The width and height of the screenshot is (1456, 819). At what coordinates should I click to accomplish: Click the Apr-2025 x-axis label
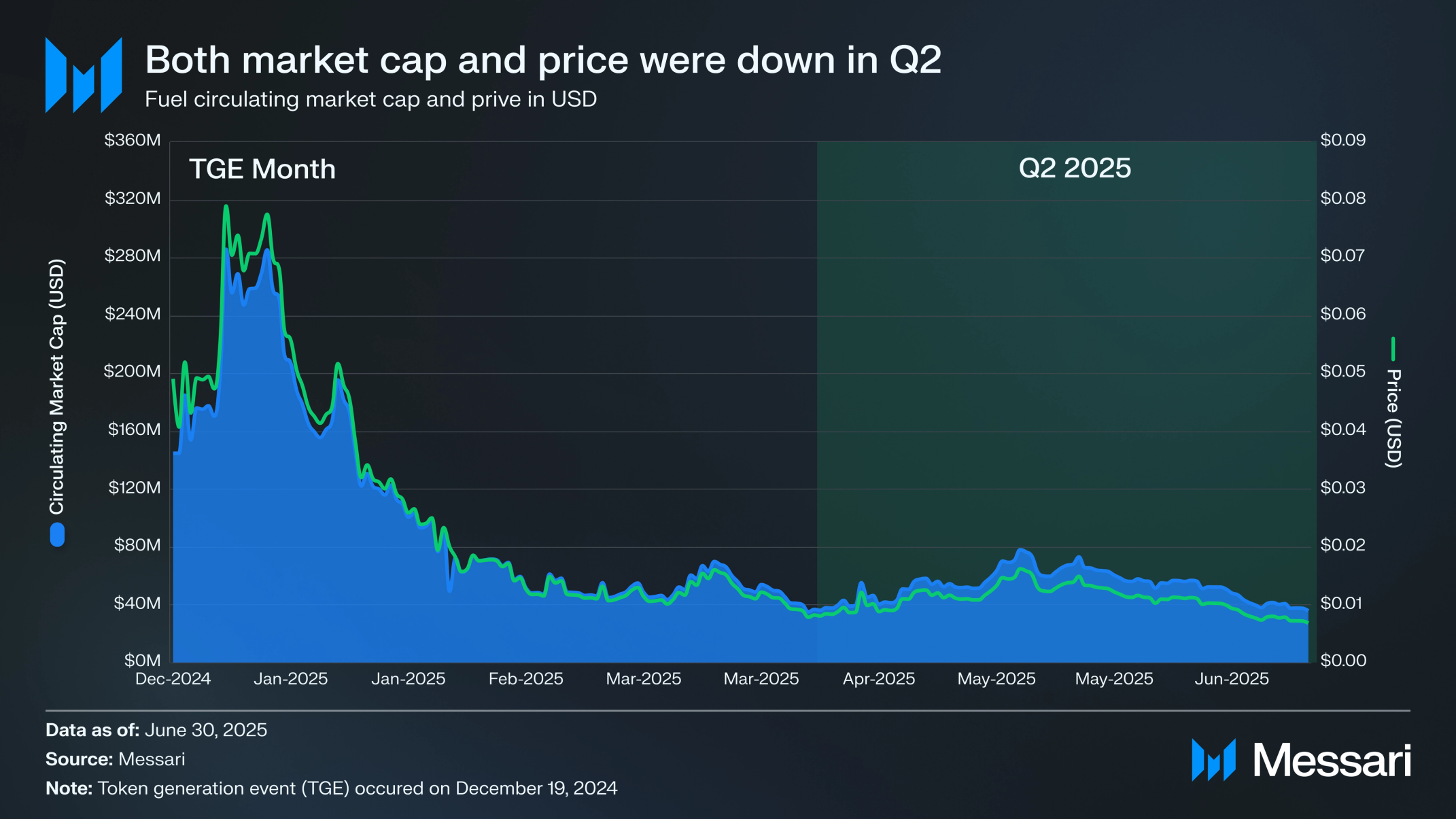pos(879,678)
